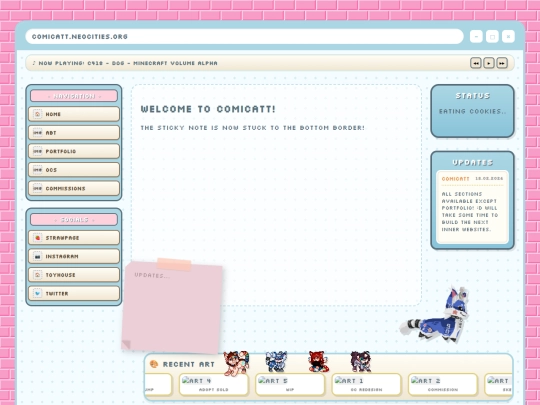Click the image icon beside ABT
540x405 pixels.
pyautogui.click(x=38, y=133)
